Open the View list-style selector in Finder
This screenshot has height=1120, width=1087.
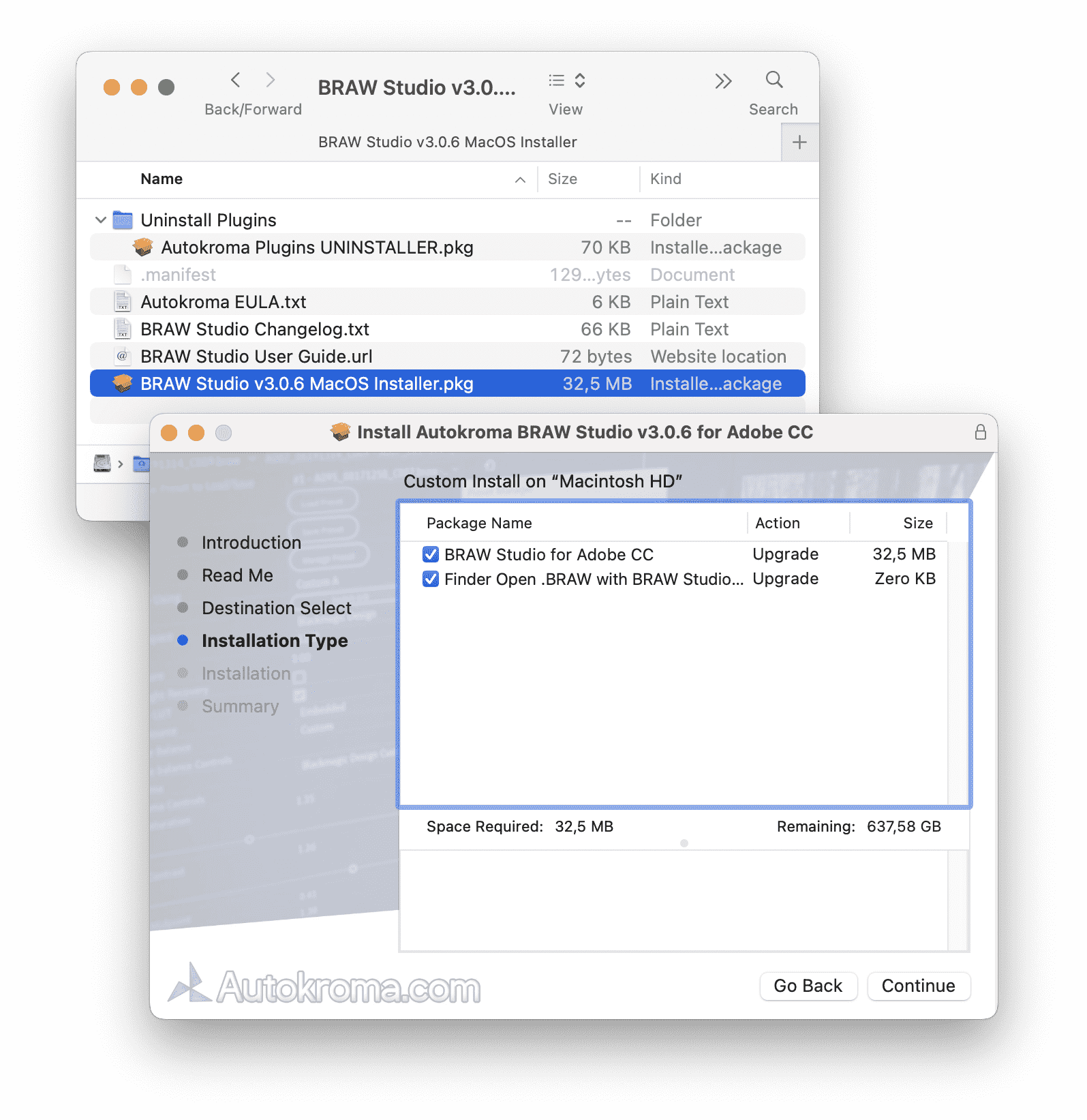(x=567, y=80)
